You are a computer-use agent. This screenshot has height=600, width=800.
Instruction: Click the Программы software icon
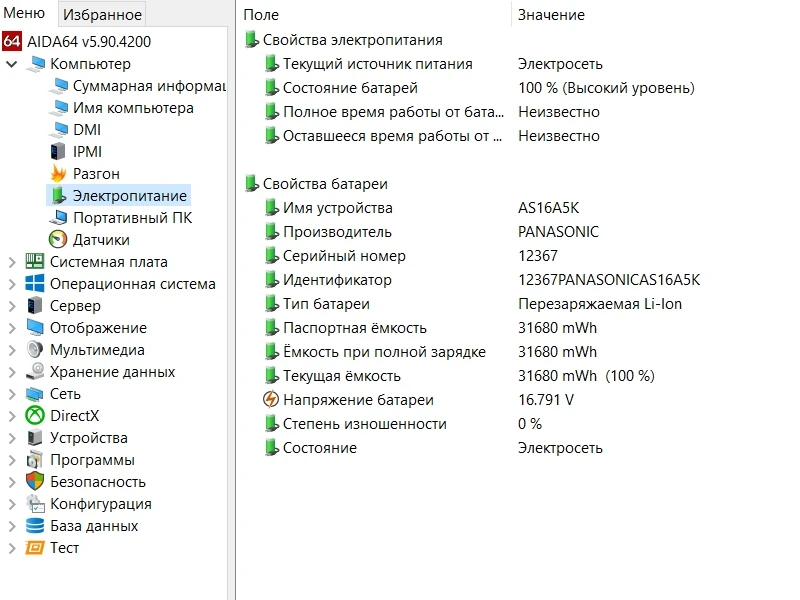click(35, 459)
